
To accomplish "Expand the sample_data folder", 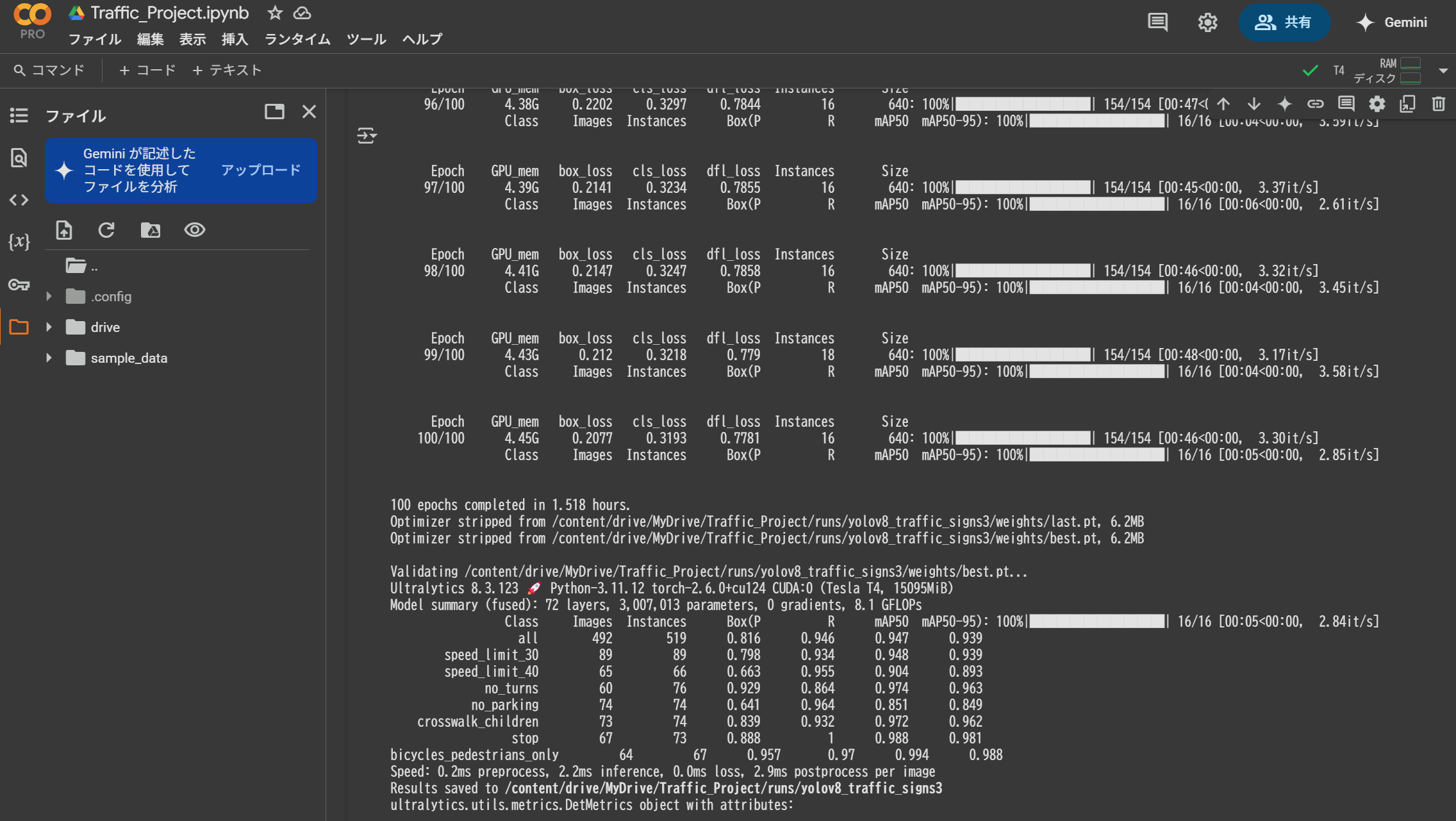I will (x=49, y=358).
